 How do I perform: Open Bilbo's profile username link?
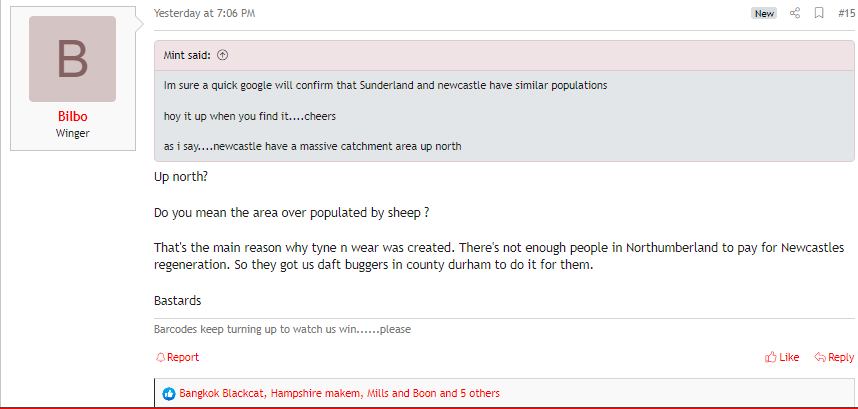72,117
